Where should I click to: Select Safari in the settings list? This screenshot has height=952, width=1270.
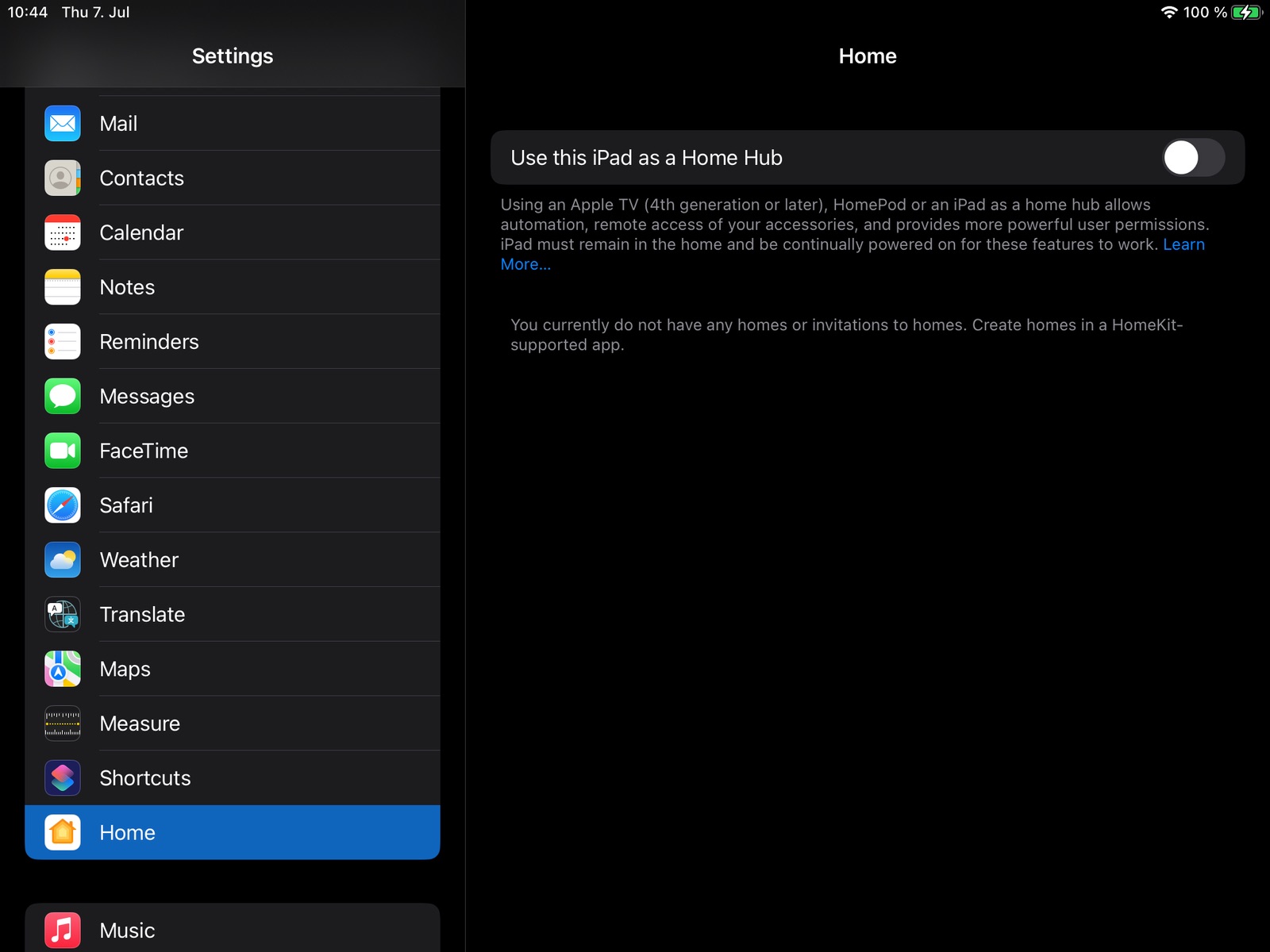(233, 505)
